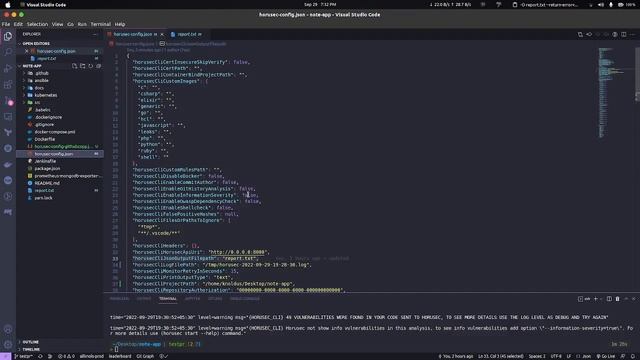Split the terminal panel
The image size is (640, 360).
(609, 299)
